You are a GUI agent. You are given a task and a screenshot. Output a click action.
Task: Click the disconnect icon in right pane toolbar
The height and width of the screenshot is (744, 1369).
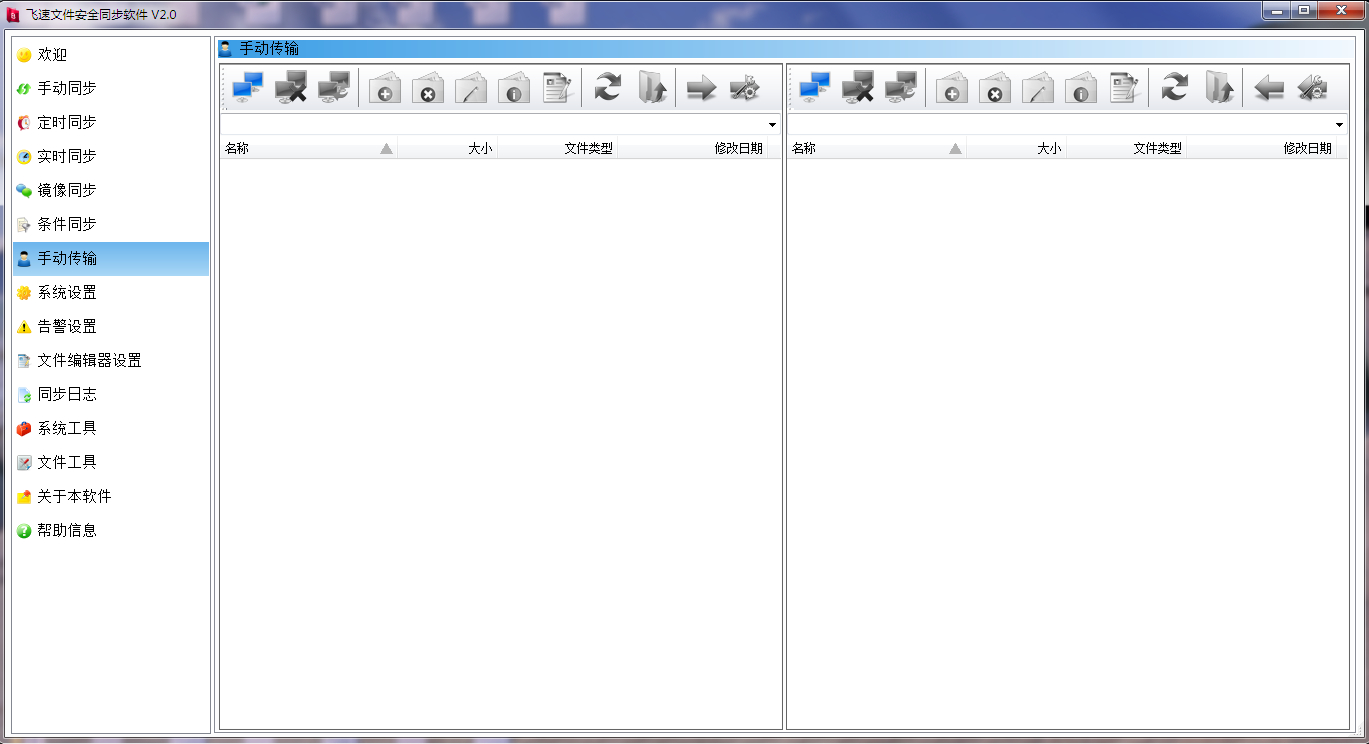857,88
